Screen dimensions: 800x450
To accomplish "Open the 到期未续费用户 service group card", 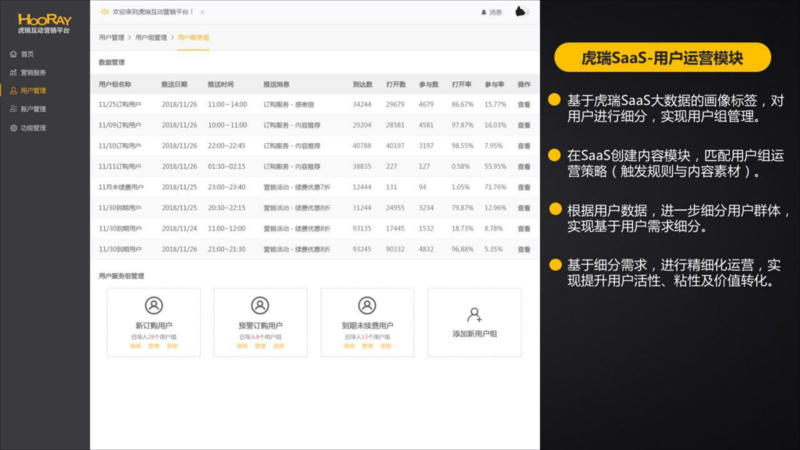I will [x=366, y=322].
